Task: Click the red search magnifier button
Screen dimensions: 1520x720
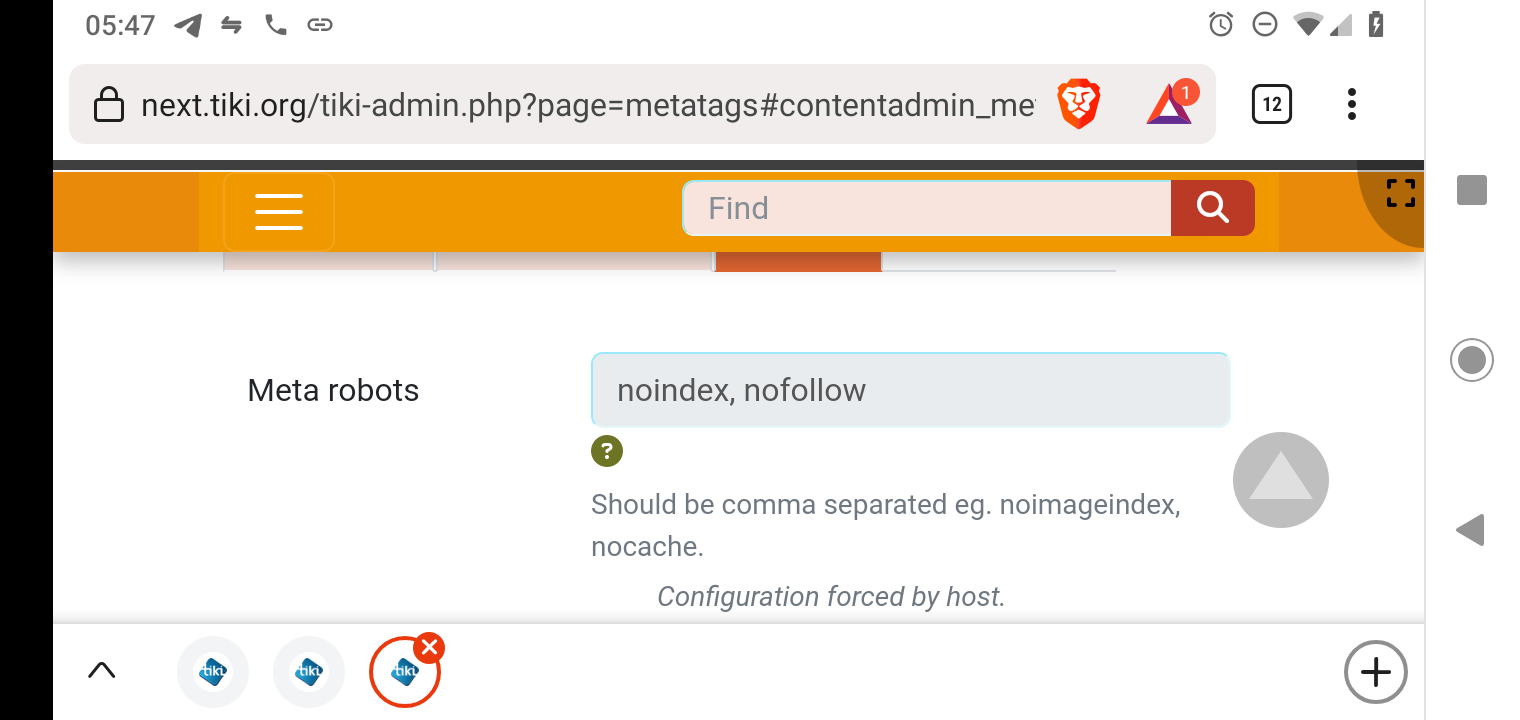Action: [x=1212, y=208]
